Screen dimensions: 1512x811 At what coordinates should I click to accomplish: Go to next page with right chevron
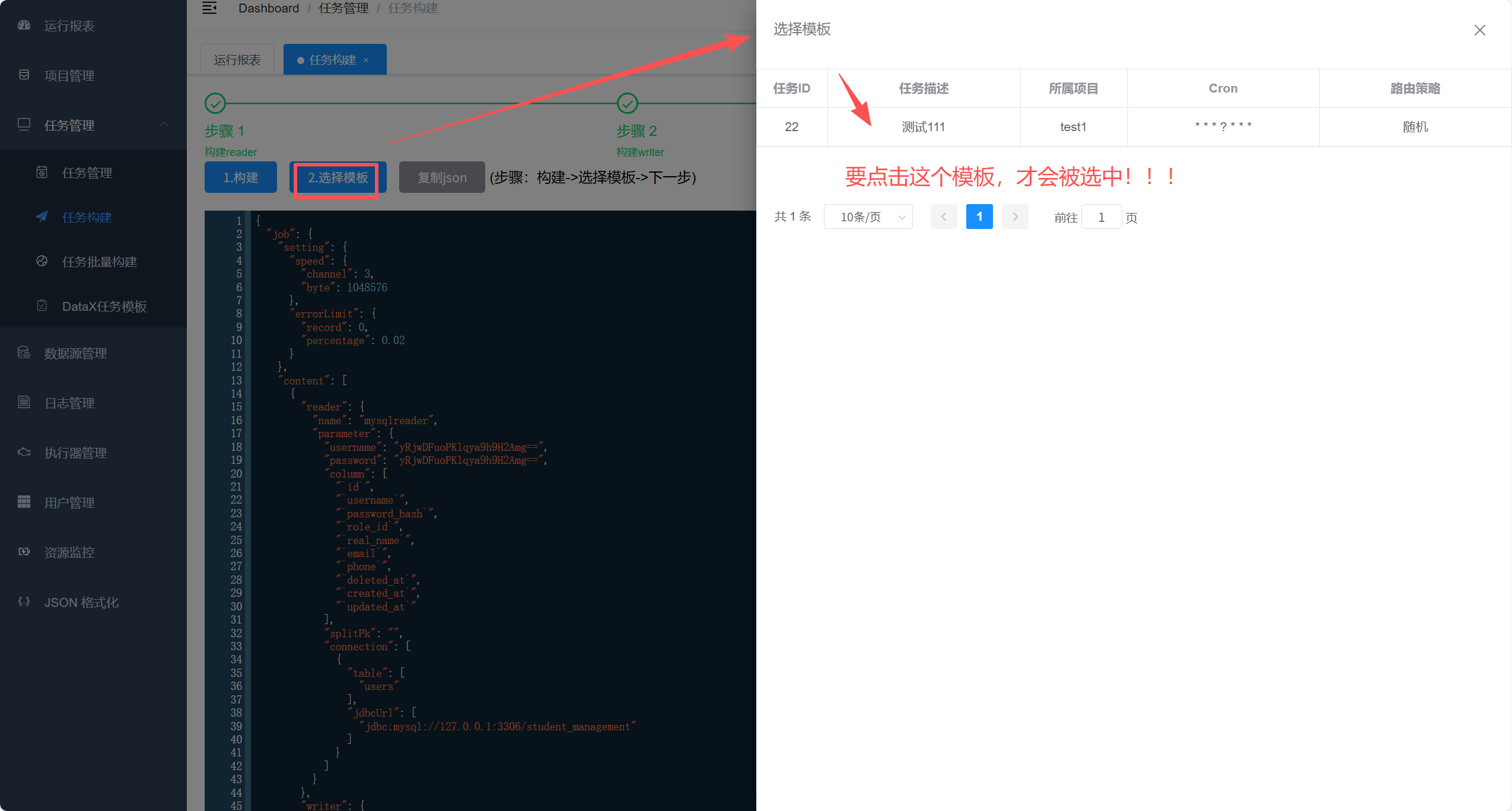1015,217
